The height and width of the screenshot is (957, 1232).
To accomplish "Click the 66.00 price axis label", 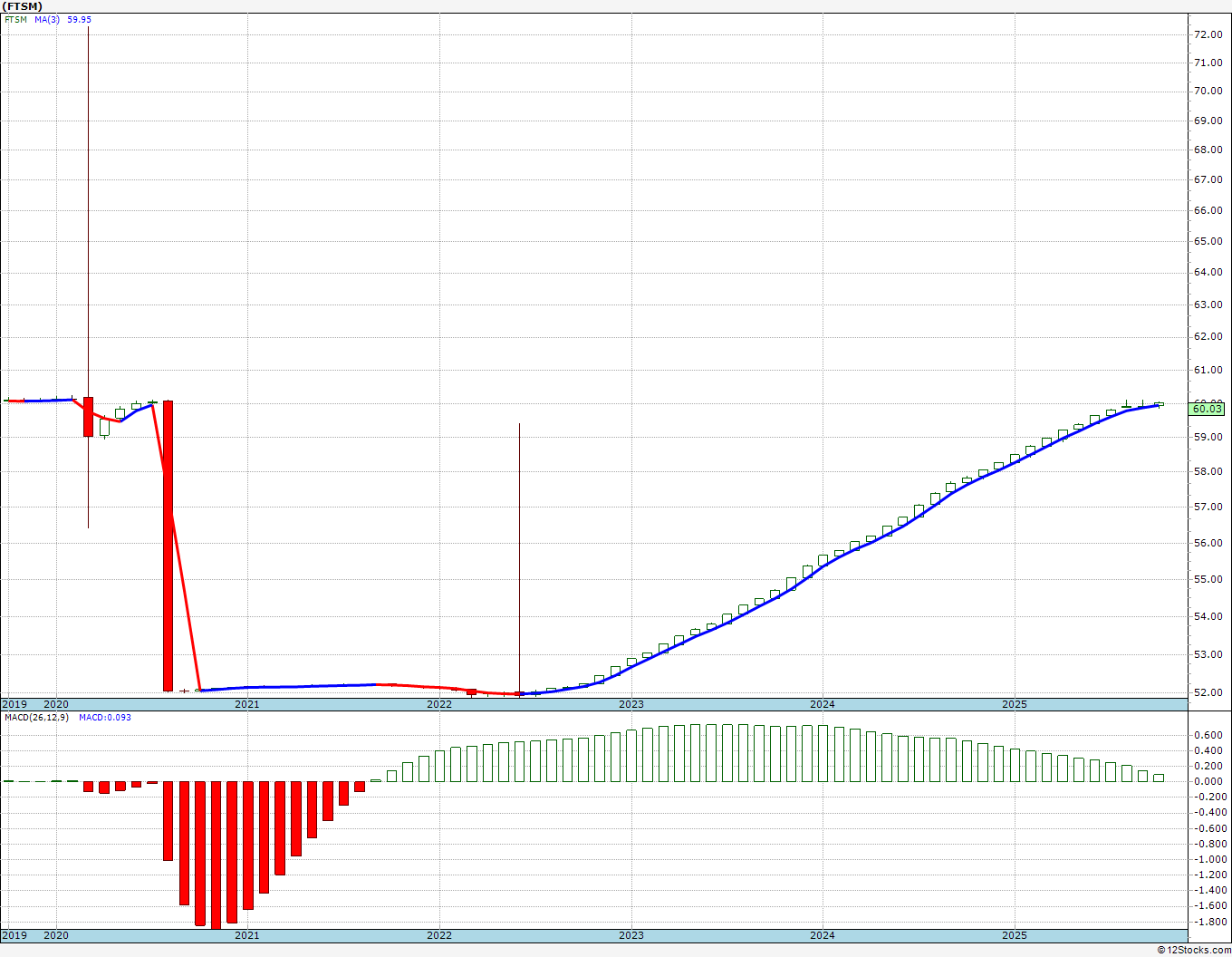I will [1208, 210].
